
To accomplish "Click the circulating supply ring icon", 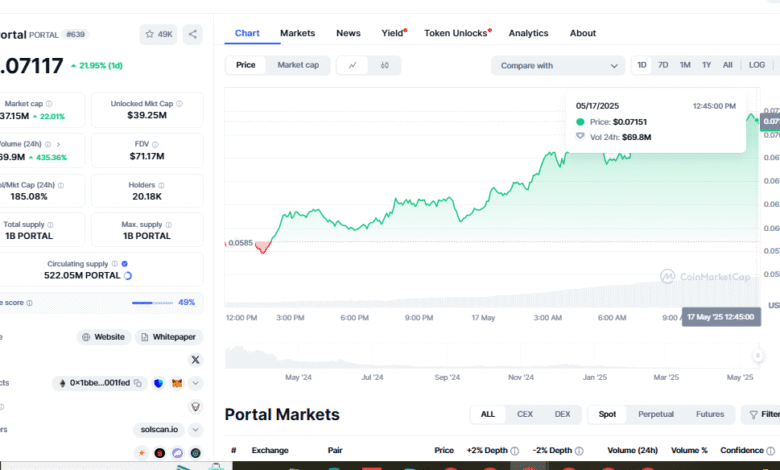I will 128,276.
